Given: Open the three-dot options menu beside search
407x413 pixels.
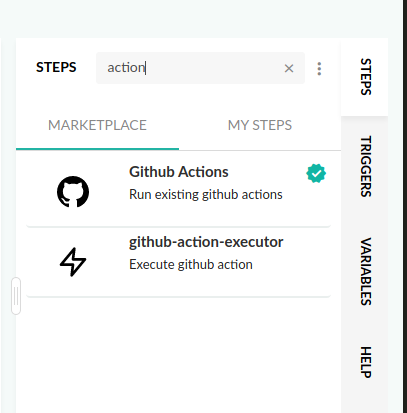Looking at the screenshot, I should 319,69.
